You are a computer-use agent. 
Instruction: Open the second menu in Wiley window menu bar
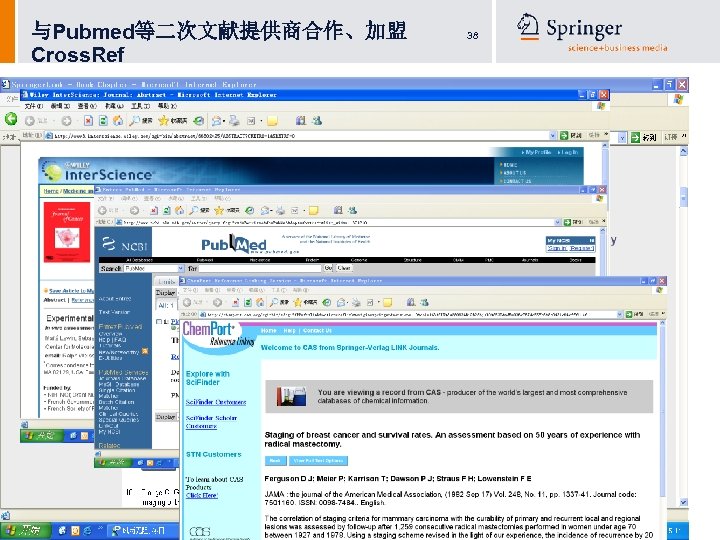point(60,106)
